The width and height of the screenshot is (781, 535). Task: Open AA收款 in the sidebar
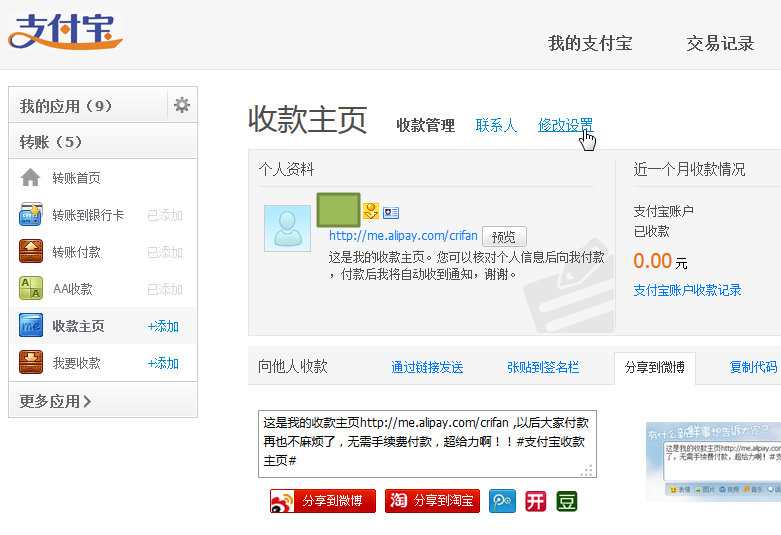(x=73, y=289)
